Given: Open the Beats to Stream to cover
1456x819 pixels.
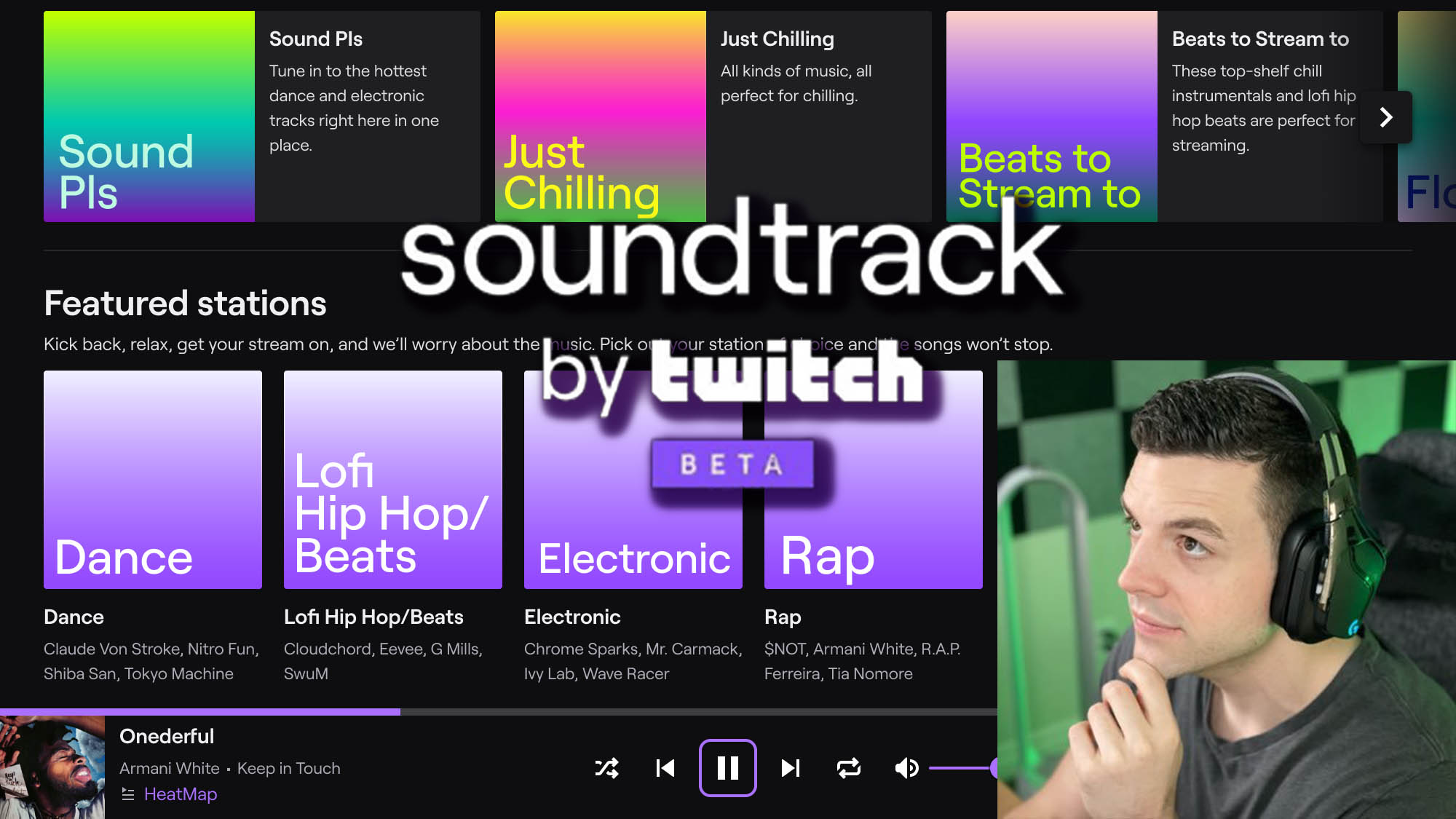Looking at the screenshot, I should [1052, 116].
